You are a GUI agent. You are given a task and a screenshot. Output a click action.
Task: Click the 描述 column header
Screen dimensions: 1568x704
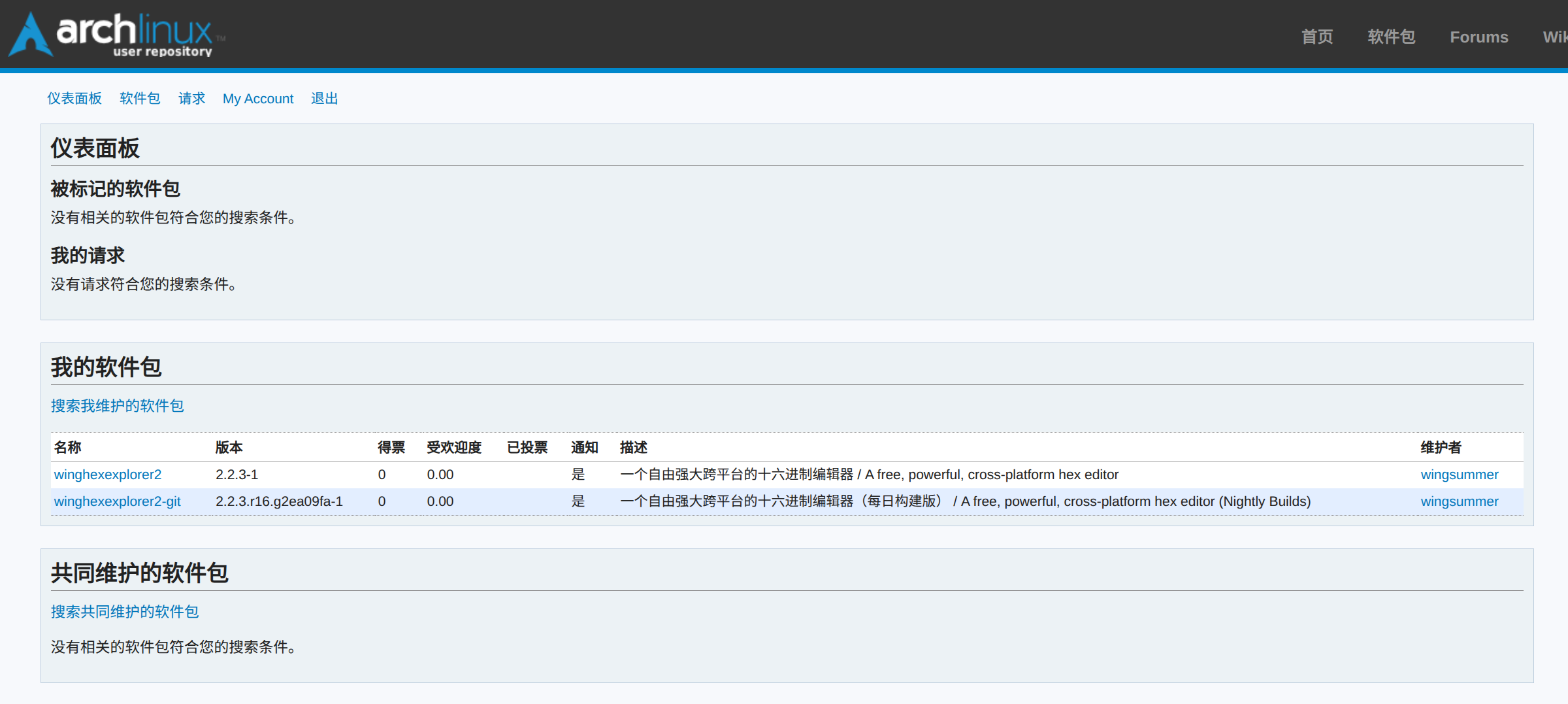click(634, 447)
